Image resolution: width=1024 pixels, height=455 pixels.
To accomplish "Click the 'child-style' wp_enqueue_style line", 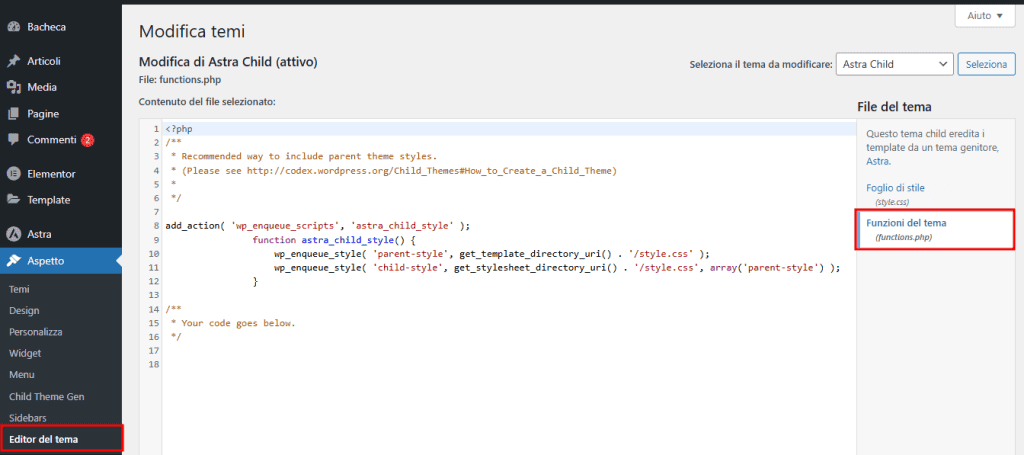I will [557, 268].
